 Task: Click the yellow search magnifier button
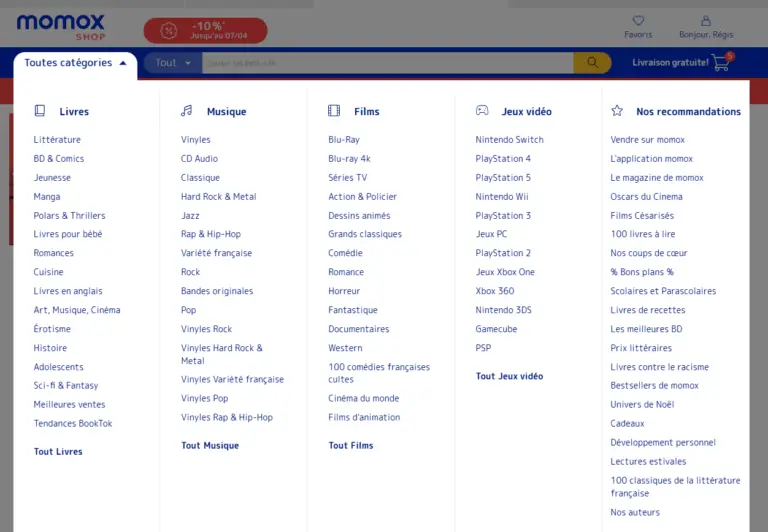(x=592, y=63)
